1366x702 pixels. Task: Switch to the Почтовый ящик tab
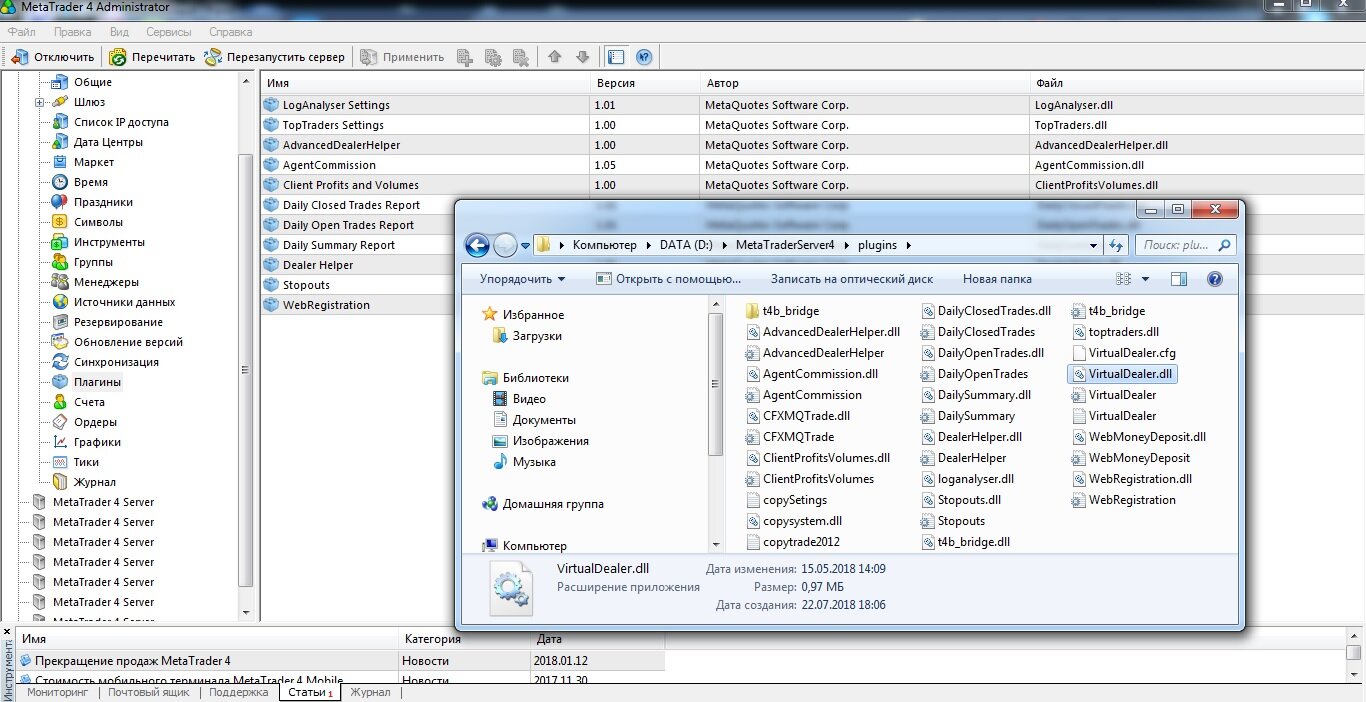click(147, 692)
